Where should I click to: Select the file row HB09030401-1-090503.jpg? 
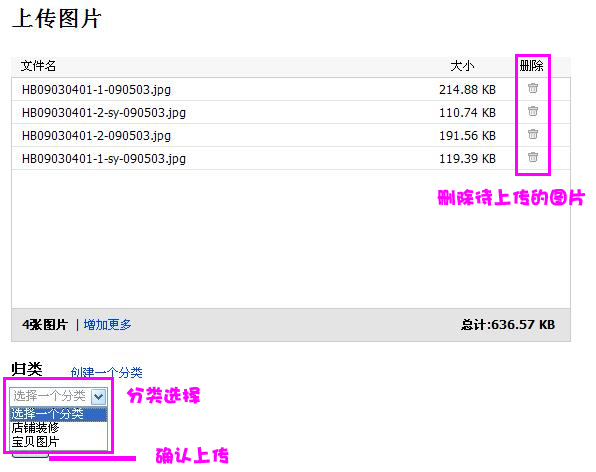click(x=291, y=90)
